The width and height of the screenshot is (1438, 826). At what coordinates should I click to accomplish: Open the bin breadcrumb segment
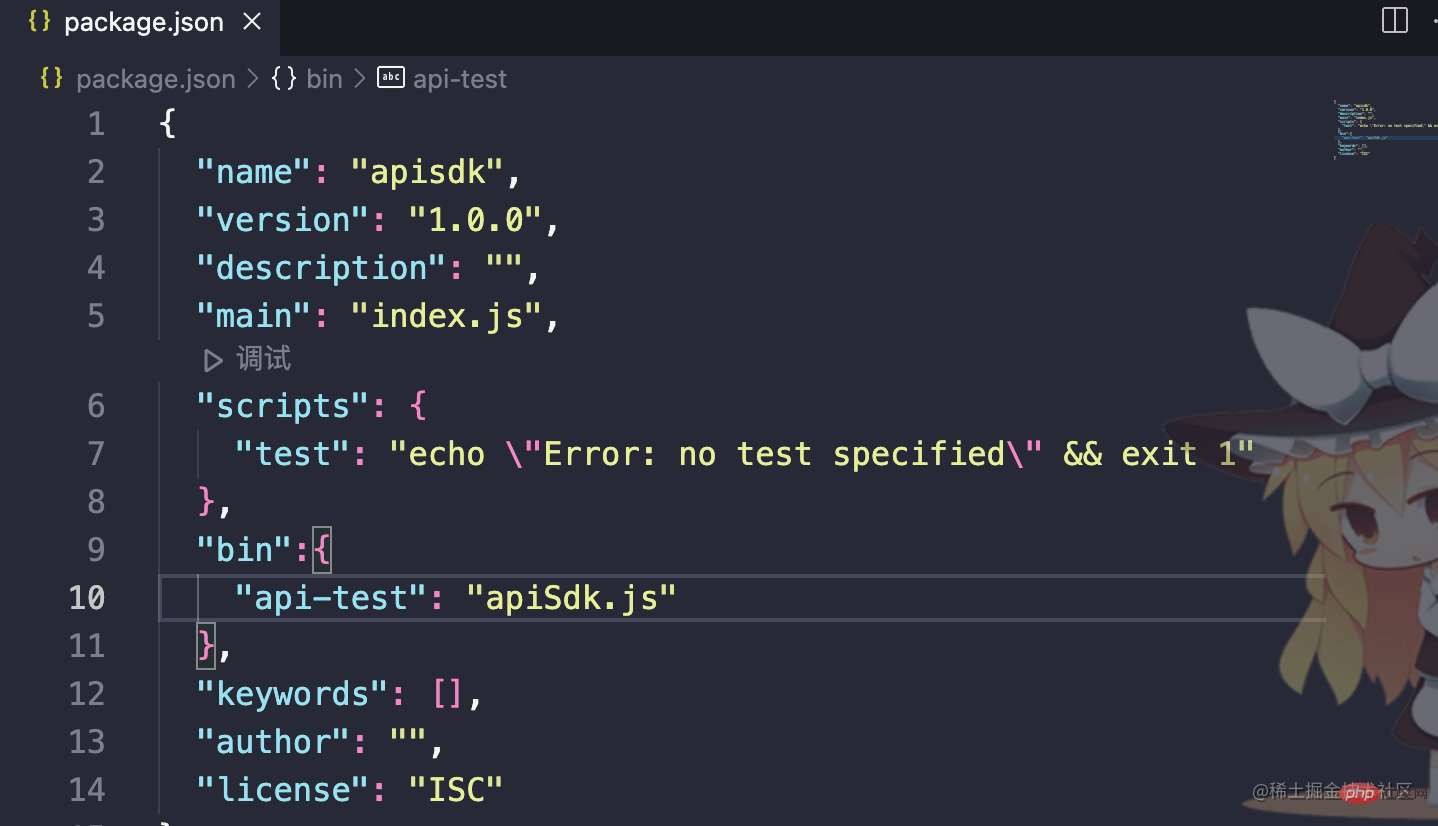click(x=324, y=78)
